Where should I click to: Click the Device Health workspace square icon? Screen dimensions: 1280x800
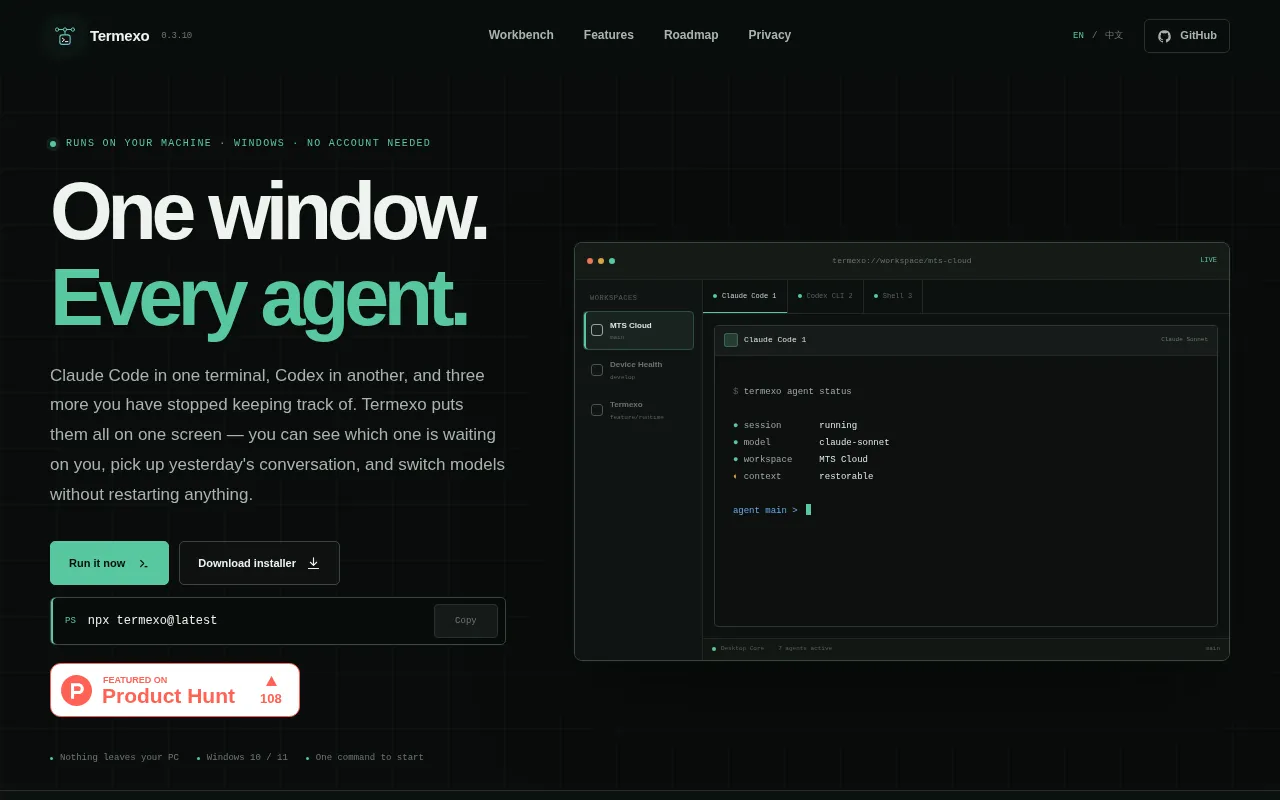point(597,370)
